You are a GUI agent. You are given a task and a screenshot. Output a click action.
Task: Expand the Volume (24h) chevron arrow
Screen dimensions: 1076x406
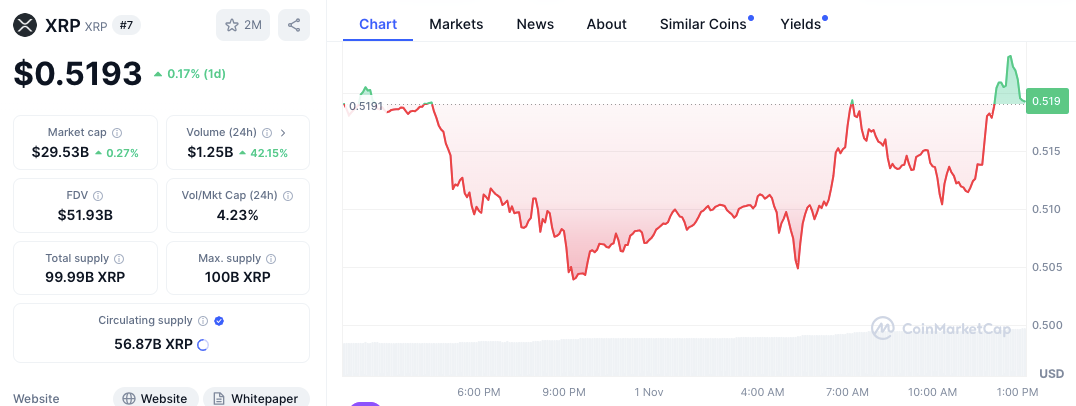click(x=284, y=133)
